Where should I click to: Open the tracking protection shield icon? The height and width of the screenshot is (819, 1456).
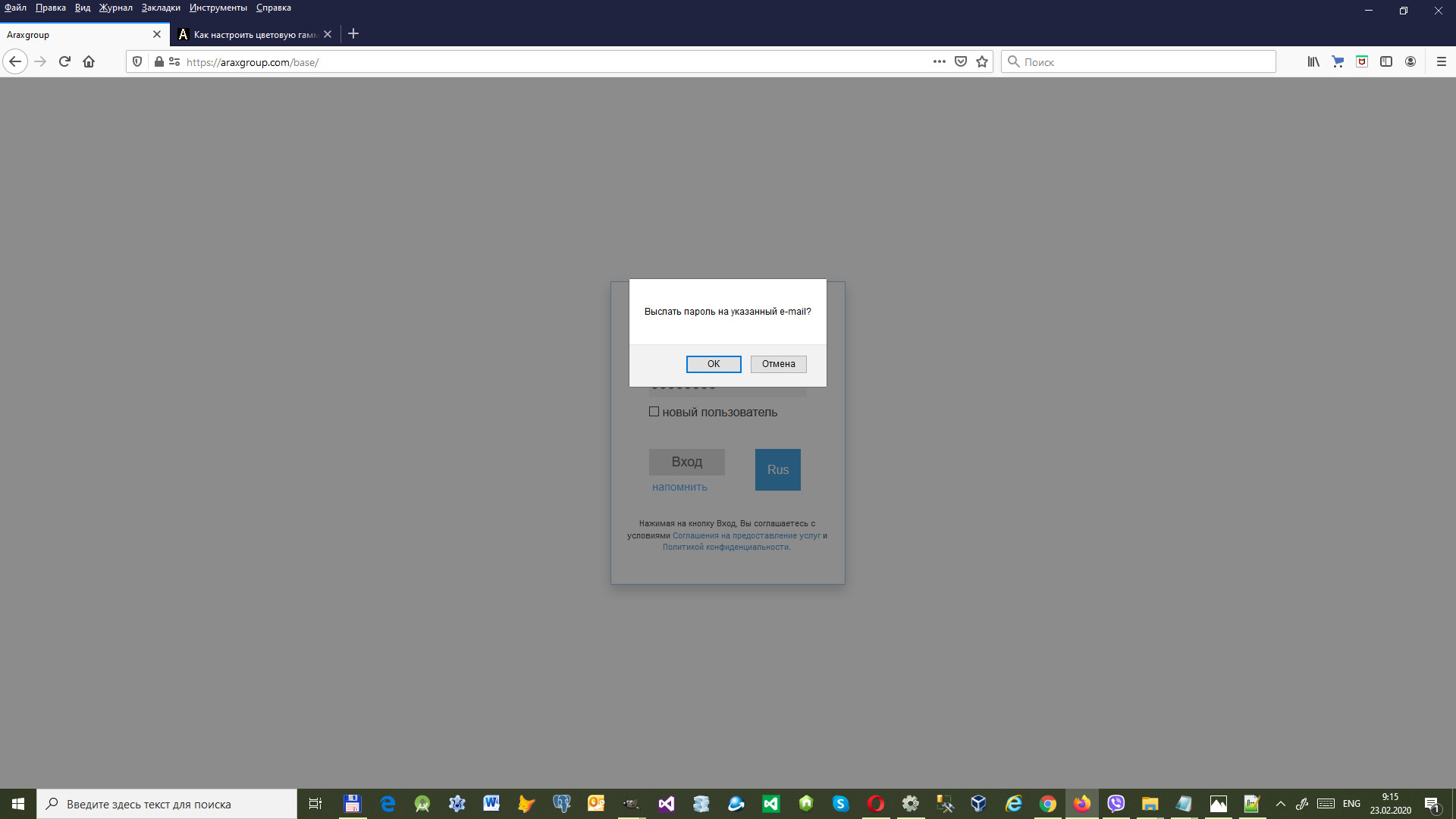coord(137,61)
